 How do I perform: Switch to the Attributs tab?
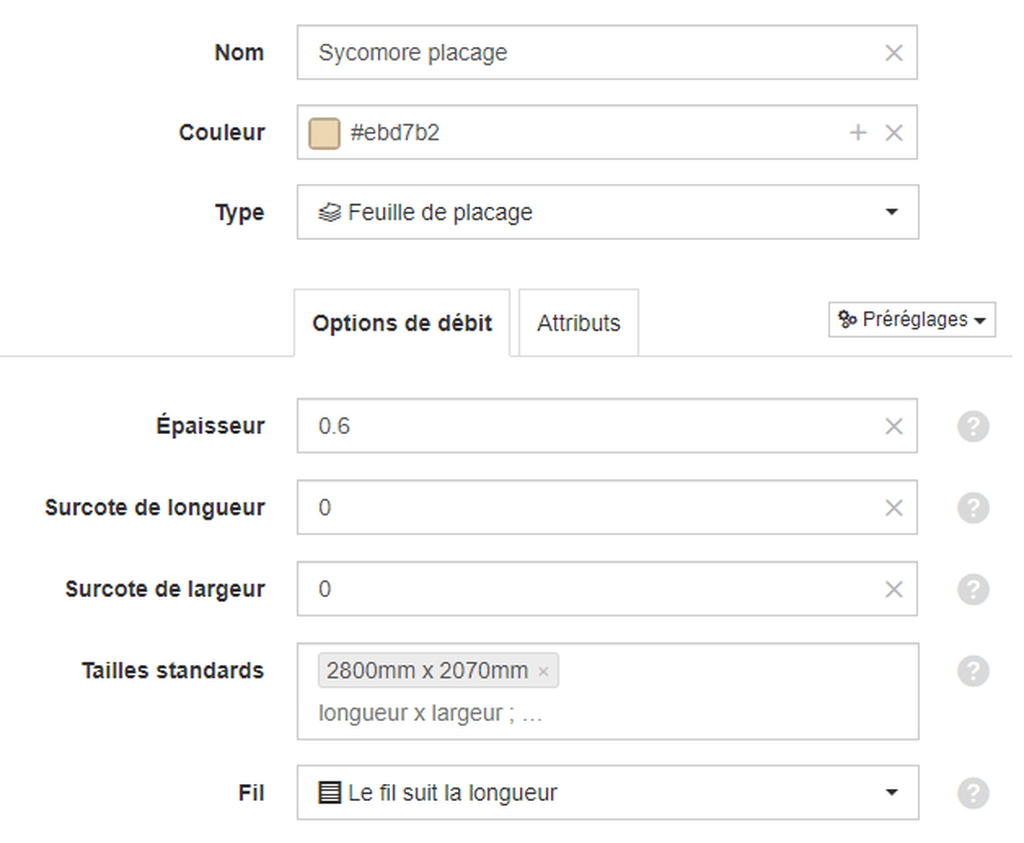coord(579,323)
